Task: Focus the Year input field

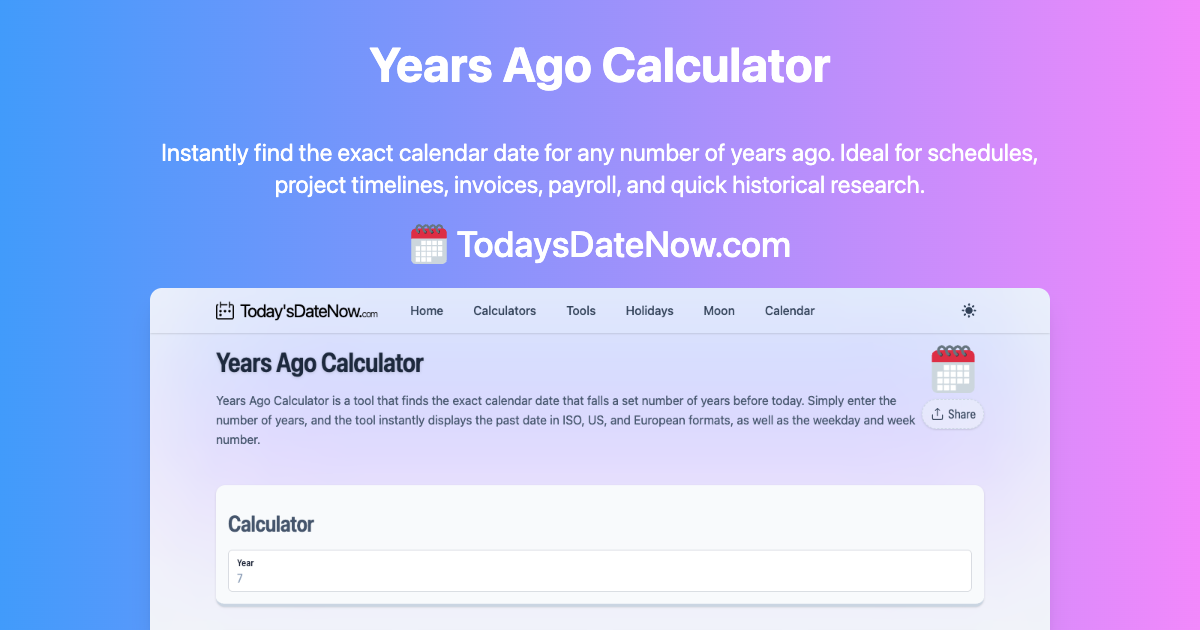Action: tap(600, 578)
